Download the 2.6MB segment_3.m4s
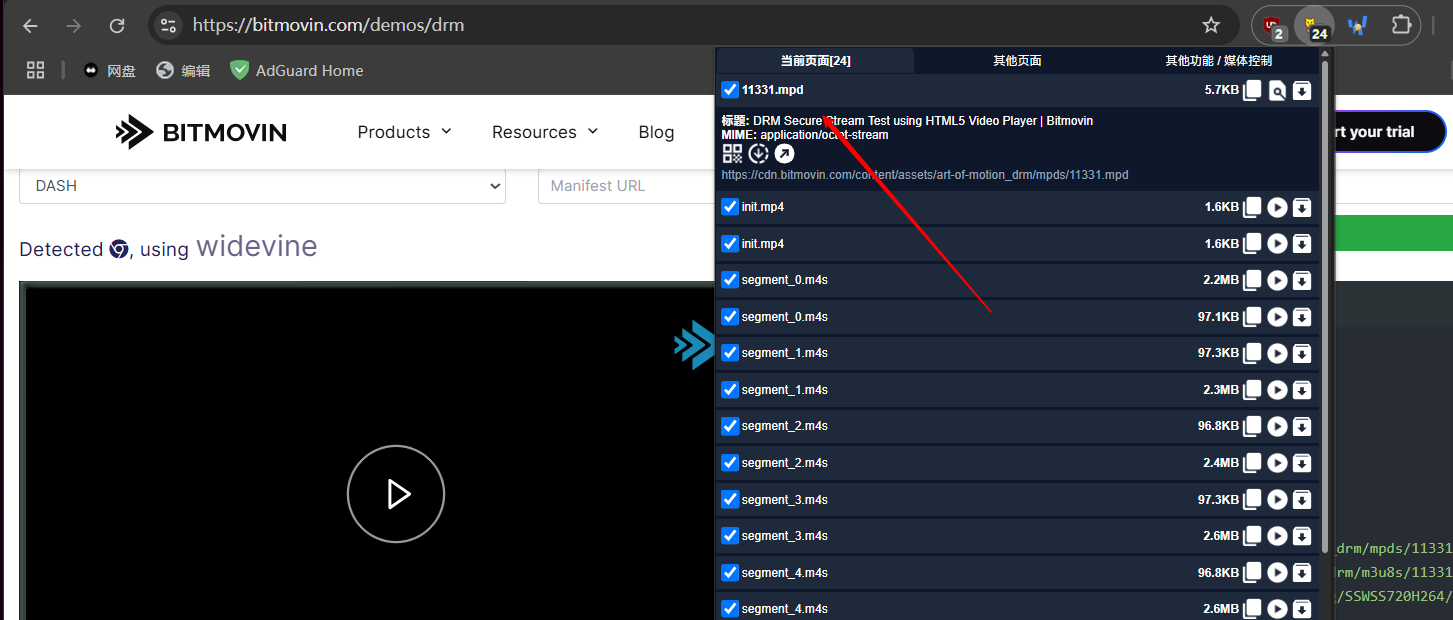 coord(1302,536)
